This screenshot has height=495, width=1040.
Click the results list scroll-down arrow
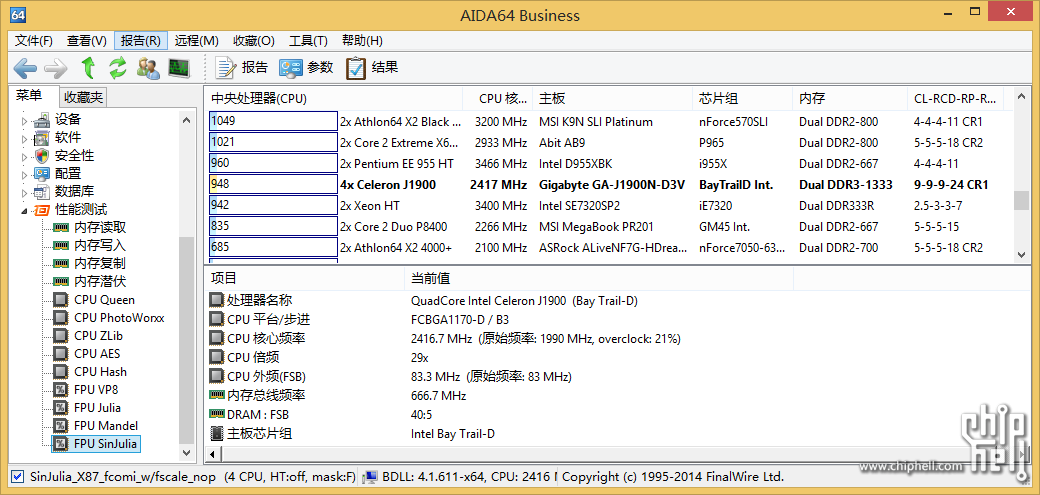click(1021, 254)
